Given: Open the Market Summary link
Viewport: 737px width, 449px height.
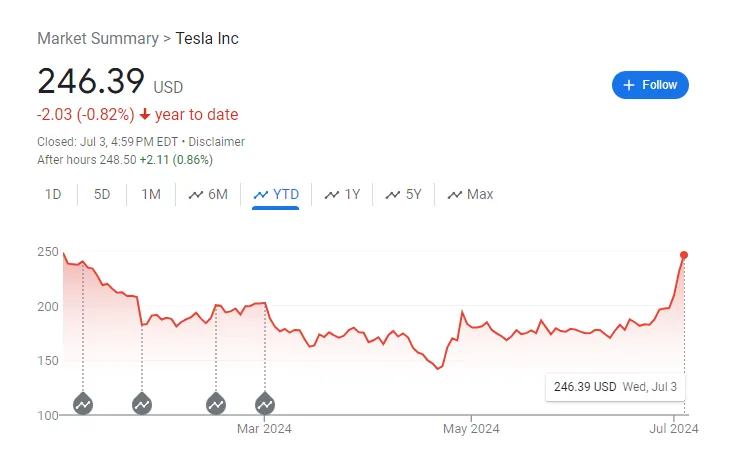Looking at the screenshot, I should pos(98,39).
